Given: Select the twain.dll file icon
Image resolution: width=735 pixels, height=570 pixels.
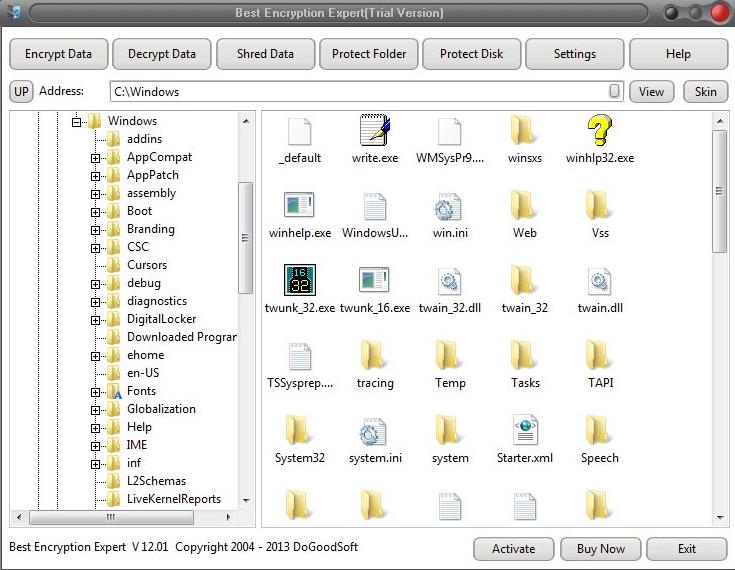Looking at the screenshot, I should 600,280.
